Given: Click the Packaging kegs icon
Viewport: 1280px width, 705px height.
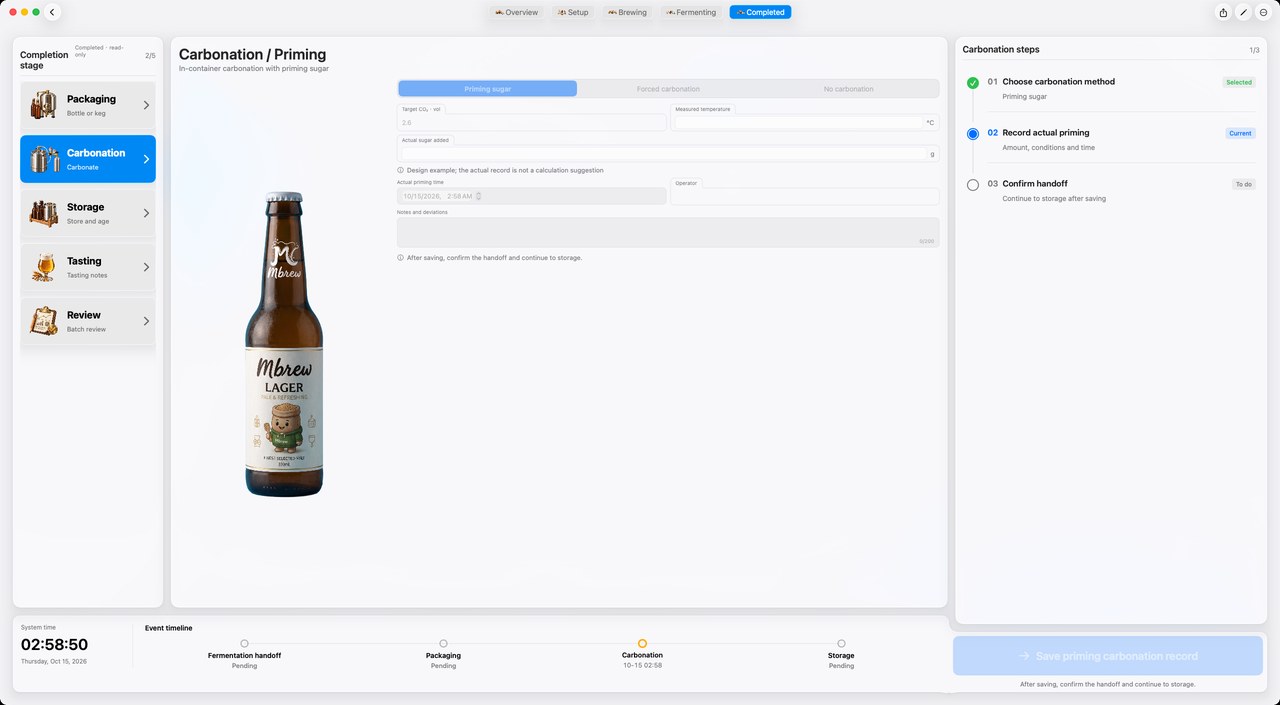Looking at the screenshot, I should pyautogui.click(x=44, y=105).
